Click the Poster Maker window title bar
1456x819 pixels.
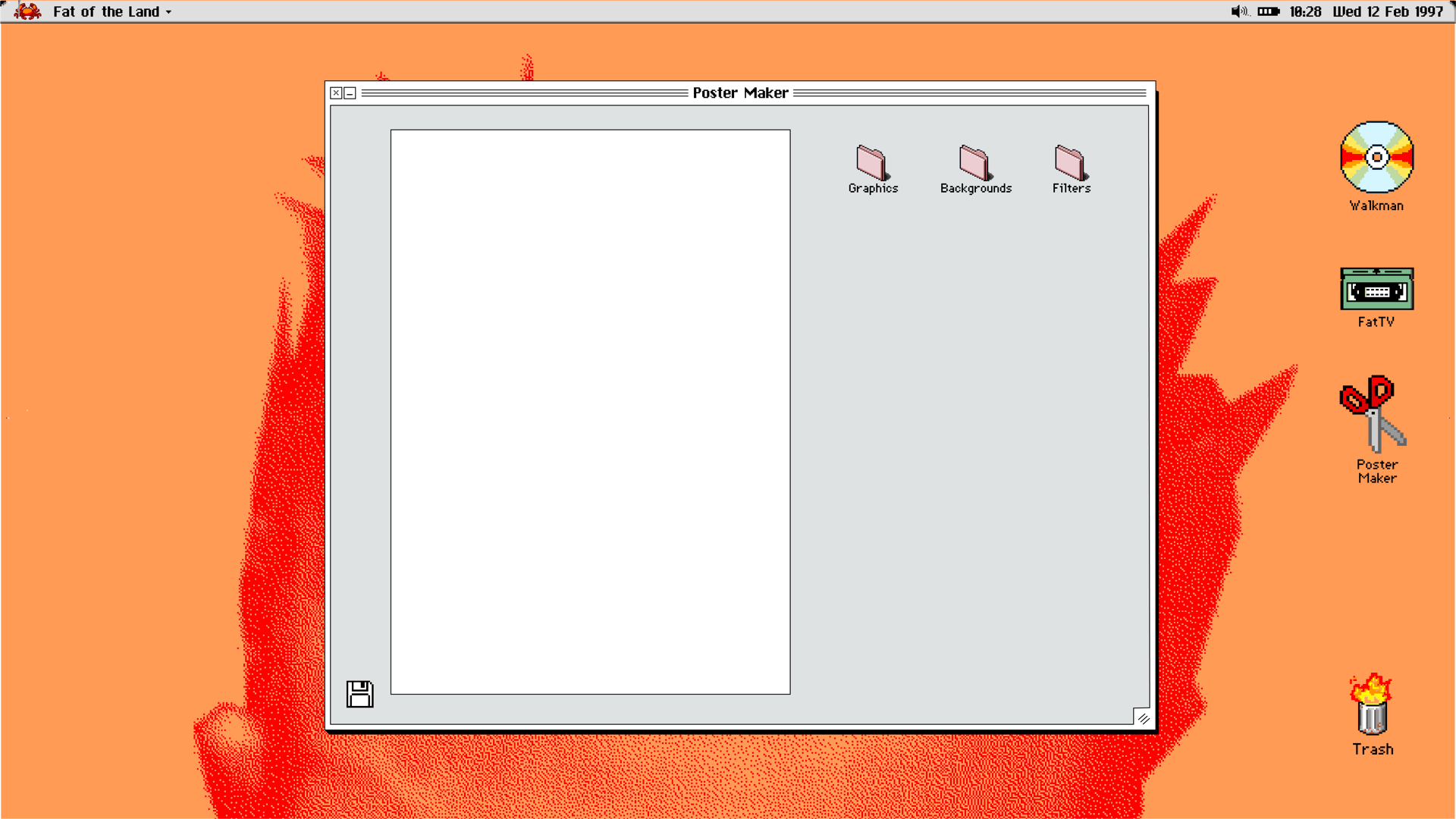click(740, 93)
